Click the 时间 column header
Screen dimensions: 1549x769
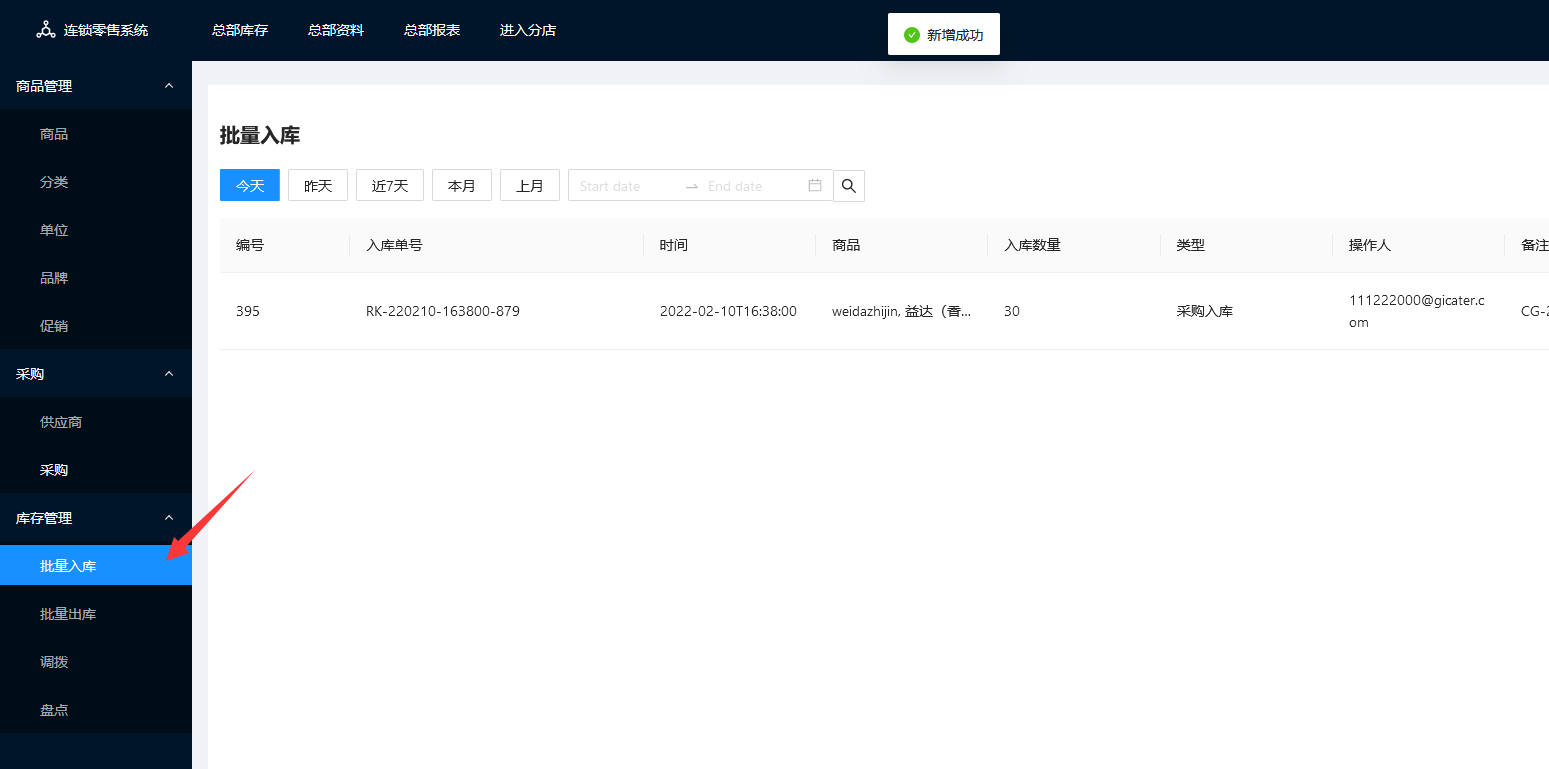click(730, 245)
